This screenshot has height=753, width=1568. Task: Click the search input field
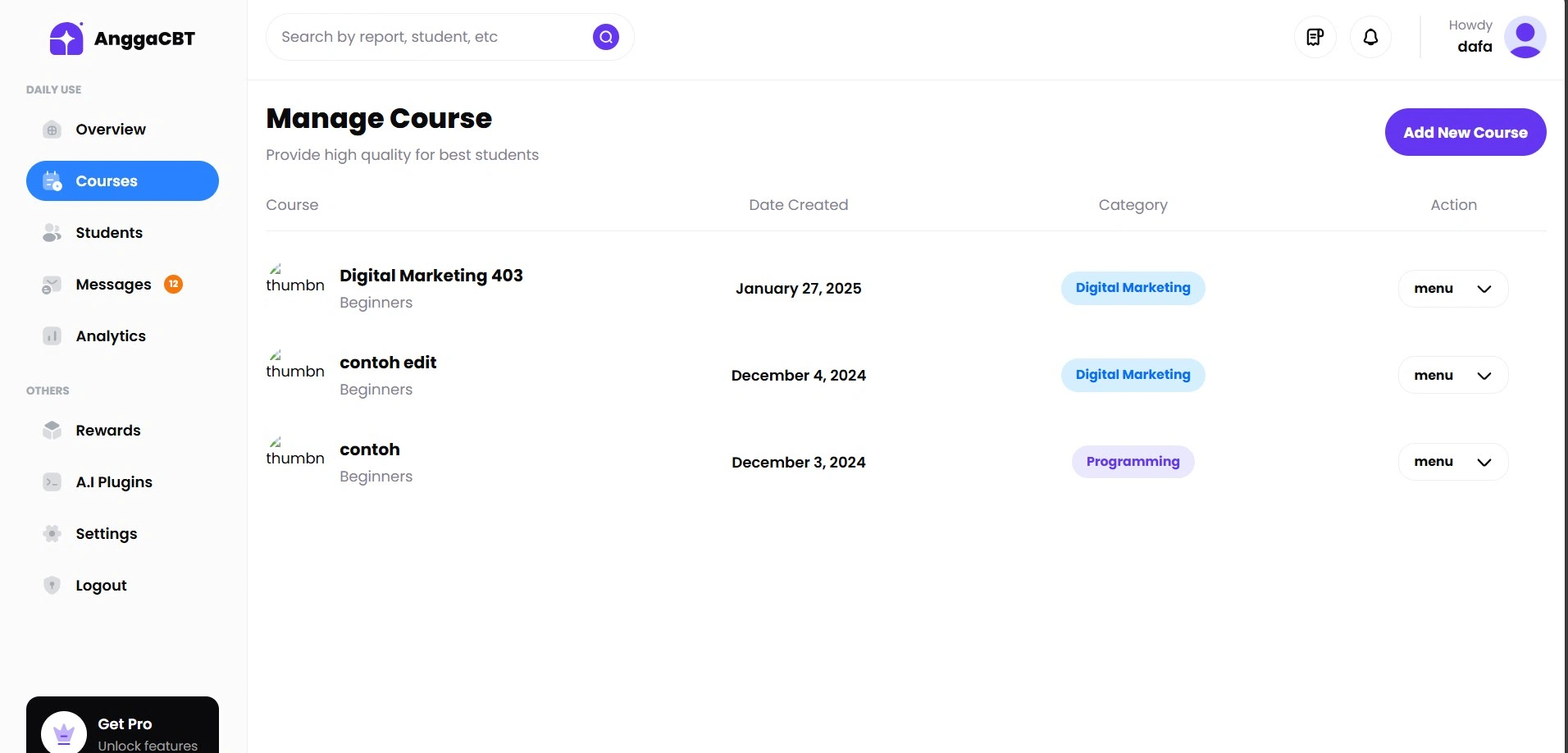click(x=426, y=37)
